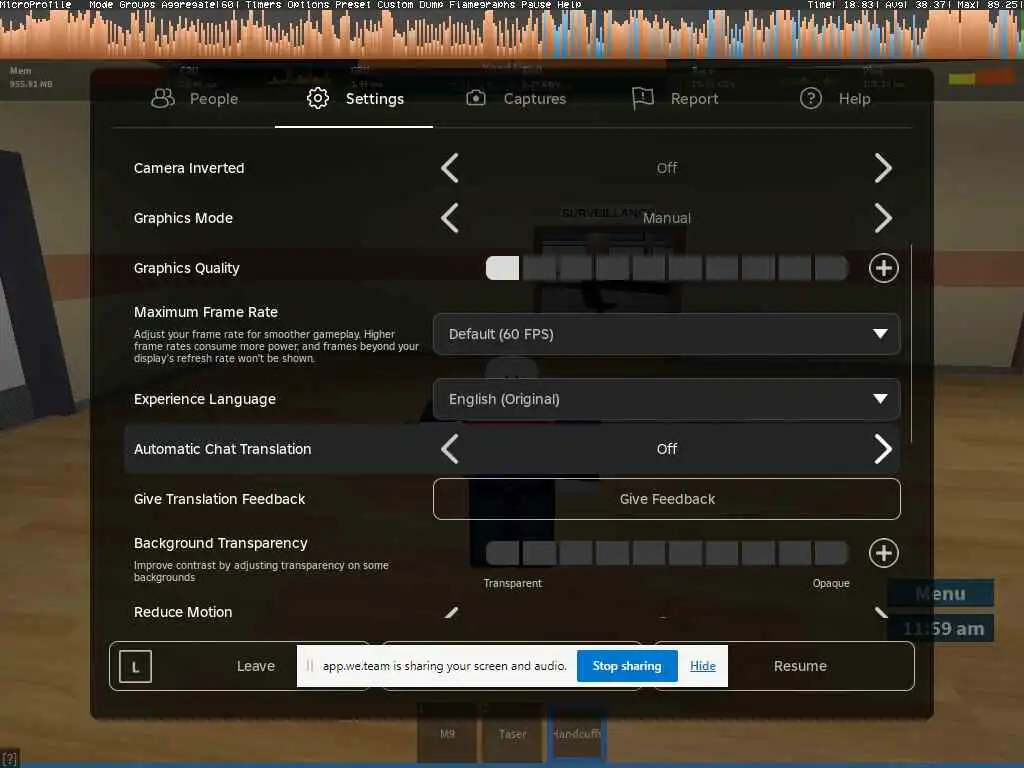Adjust the Background Transparency slider
Image resolution: width=1024 pixels, height=768 pixels.
(x=667, y=553)
